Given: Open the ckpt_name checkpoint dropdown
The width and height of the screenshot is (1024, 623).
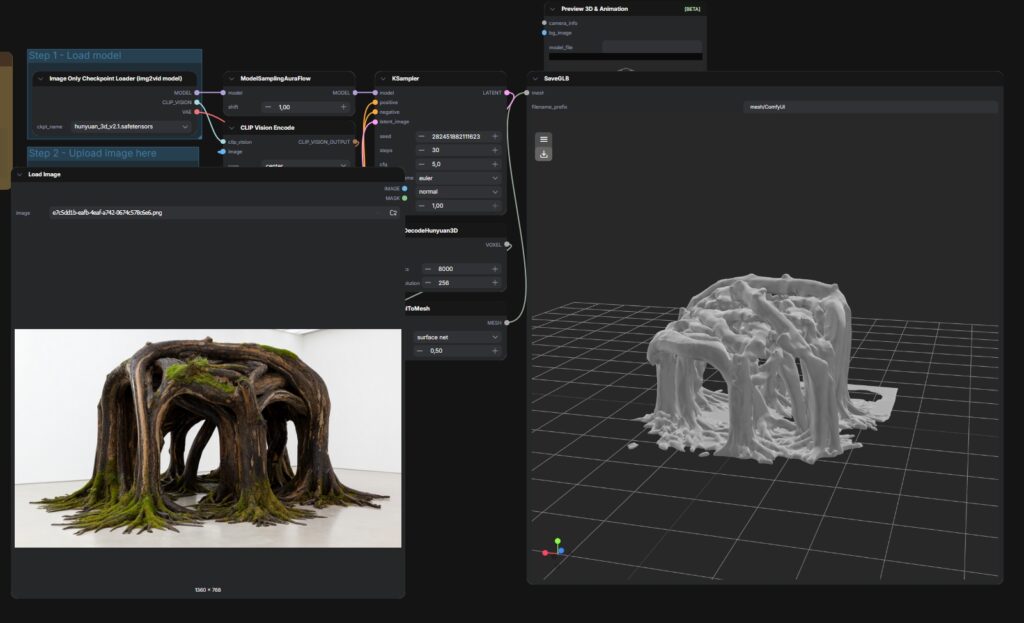Looking at the screenshot, I should [x=130, y=127].
